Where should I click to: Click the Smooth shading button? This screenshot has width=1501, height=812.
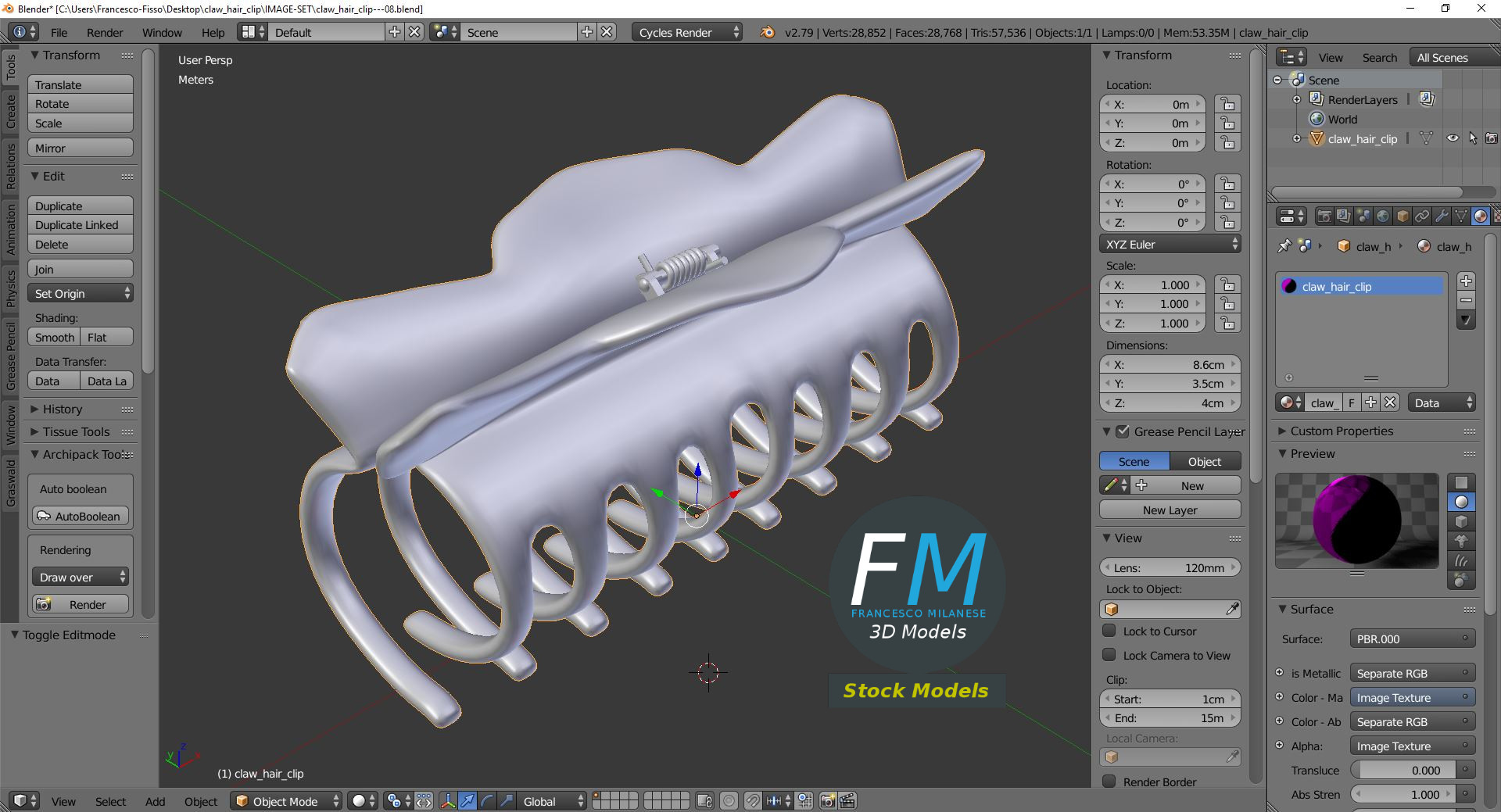[54, 338]
